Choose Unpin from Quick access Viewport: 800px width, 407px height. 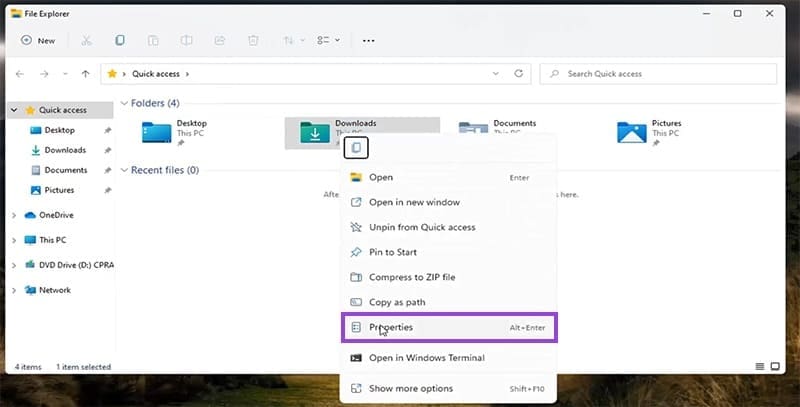tap(448, 227)
